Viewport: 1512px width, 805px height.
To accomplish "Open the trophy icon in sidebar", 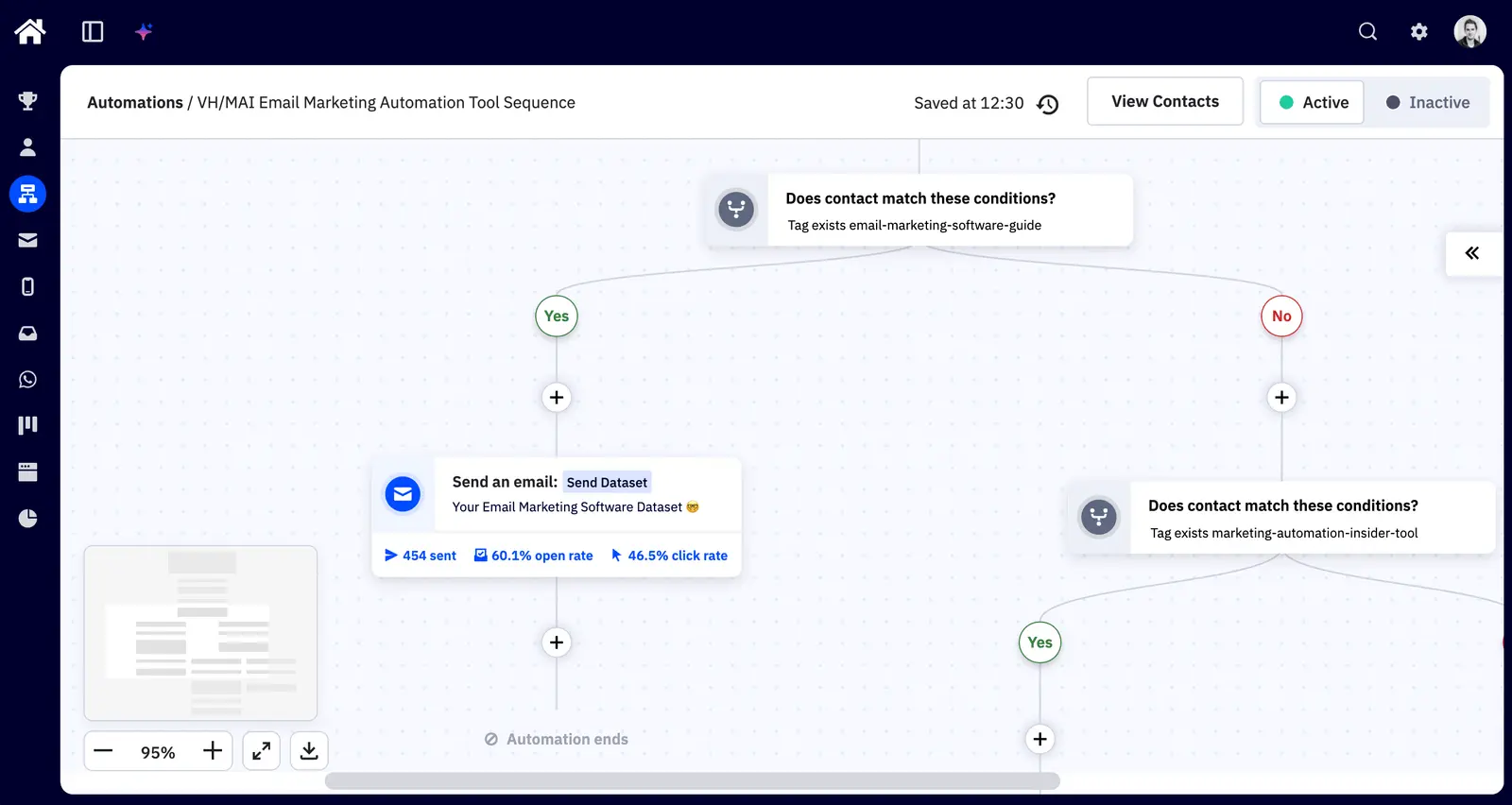I will (28, 101).
